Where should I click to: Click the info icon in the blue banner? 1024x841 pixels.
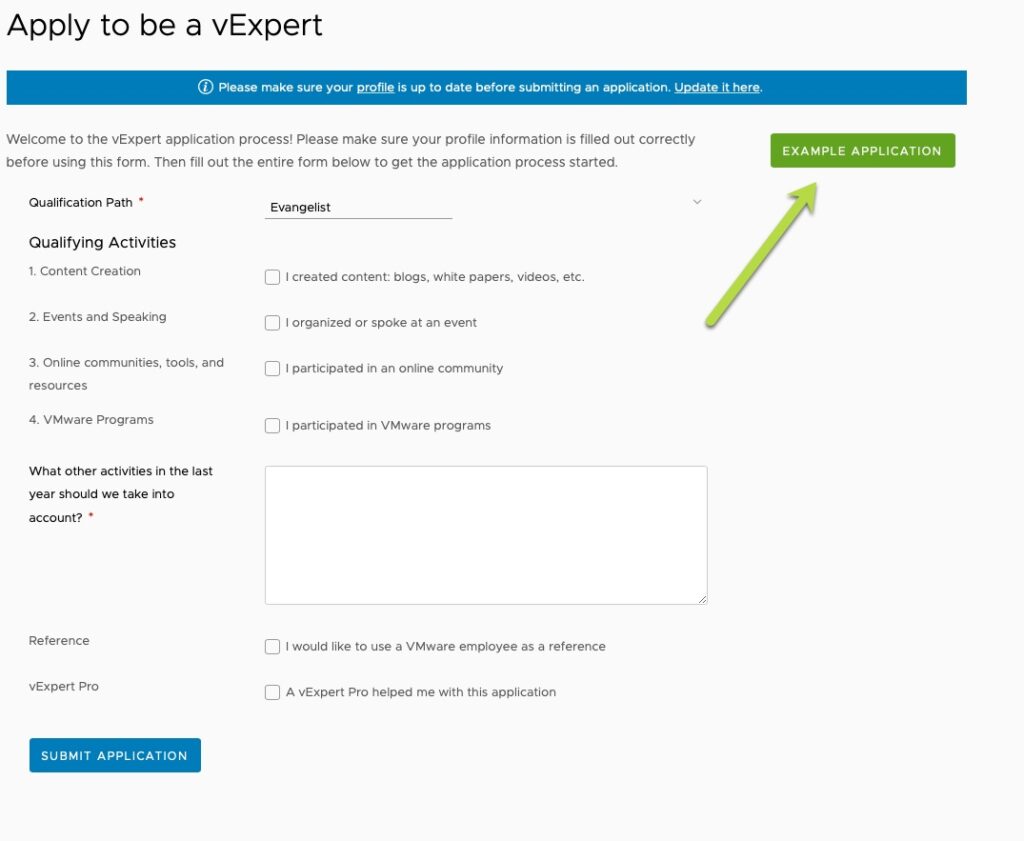[x=204, y=87]
